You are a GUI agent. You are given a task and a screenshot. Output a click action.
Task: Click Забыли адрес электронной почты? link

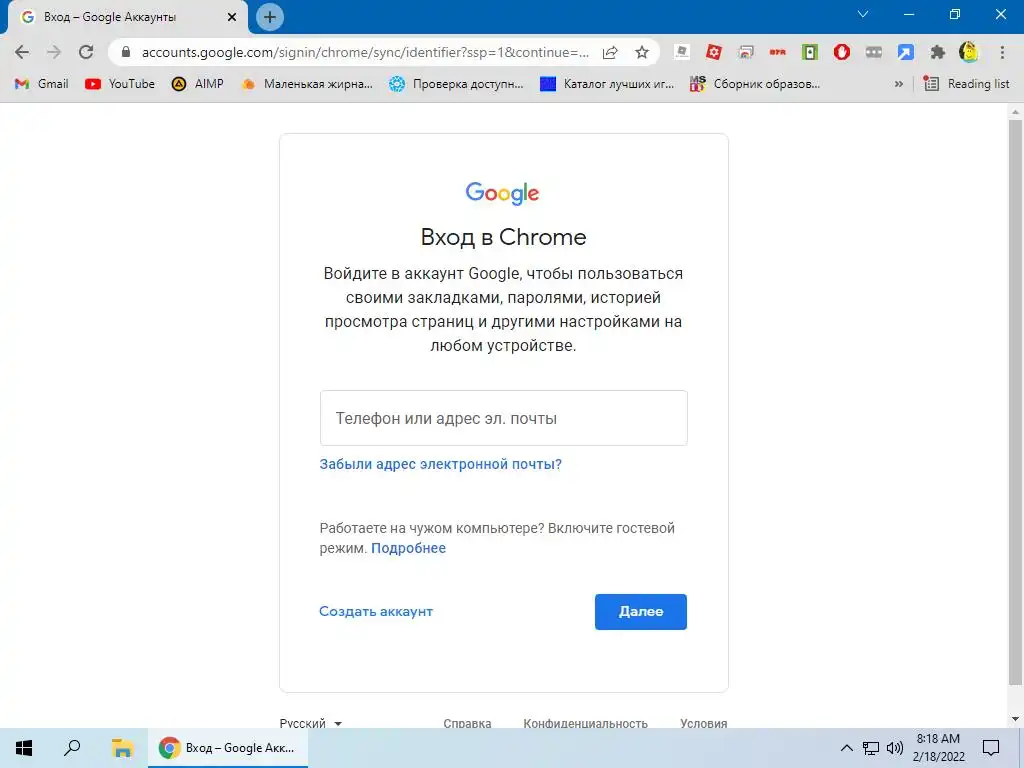(x=440, y=464)
